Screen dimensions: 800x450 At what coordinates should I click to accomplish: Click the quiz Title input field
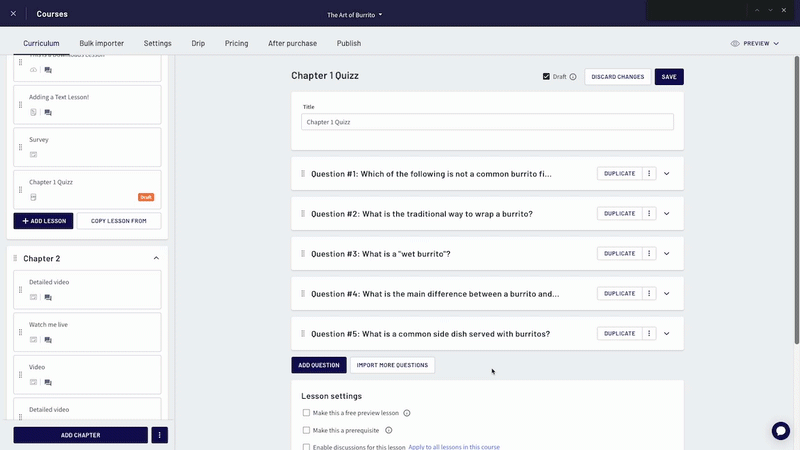pyautogui.click(x=487, y=122)
